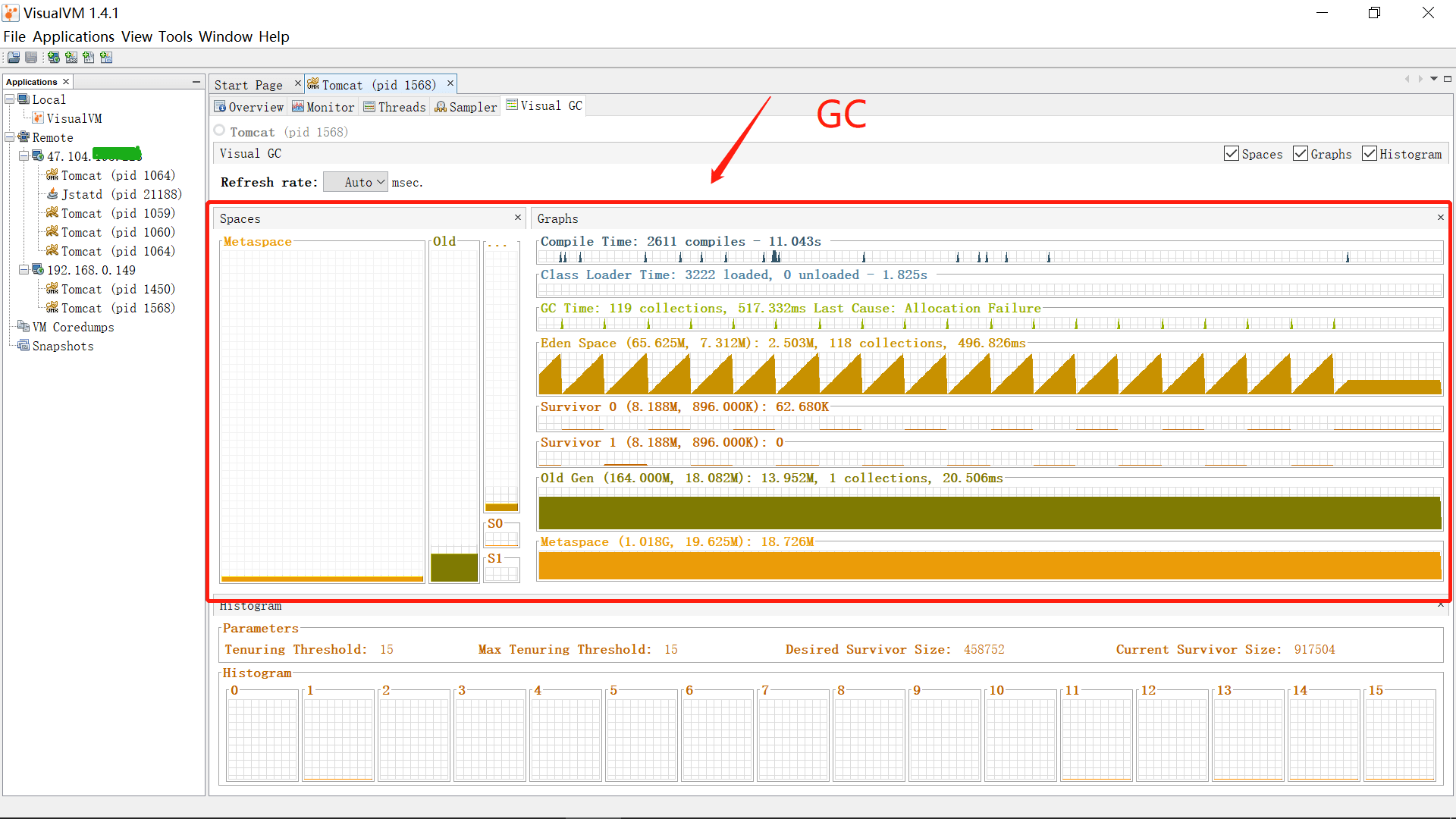Viewport: 1456px width, 819px height.
Task: Switch to the Monitor view
Action: [323, 106]
